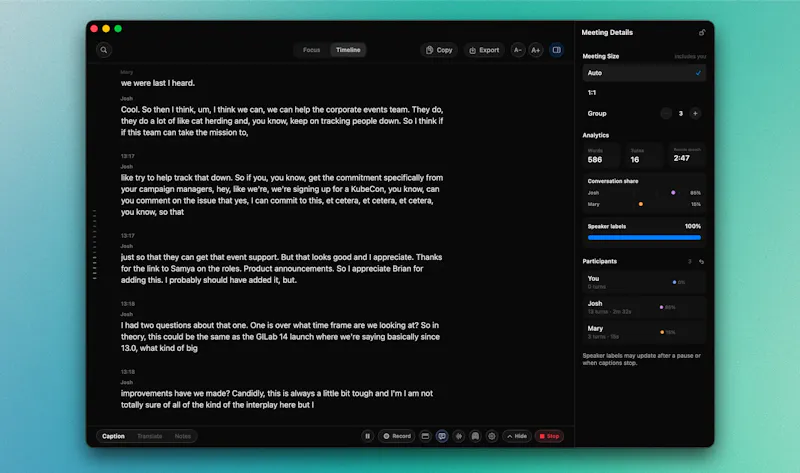Screen dimensions: 800x473
Task: Switch to the Timeline view
Action: pos(348,50)
